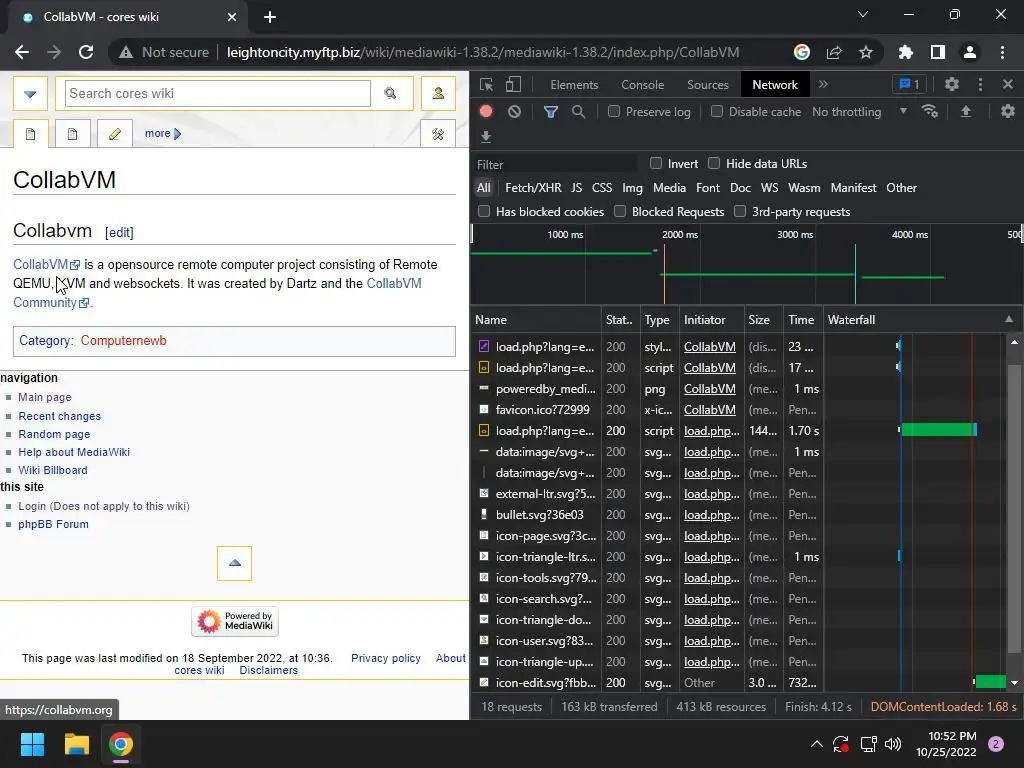The width and height of the screenshot is (1024, 768).
Task: Select the bullet.svg?36e03 request row
Action: click(x=647, y=515)
